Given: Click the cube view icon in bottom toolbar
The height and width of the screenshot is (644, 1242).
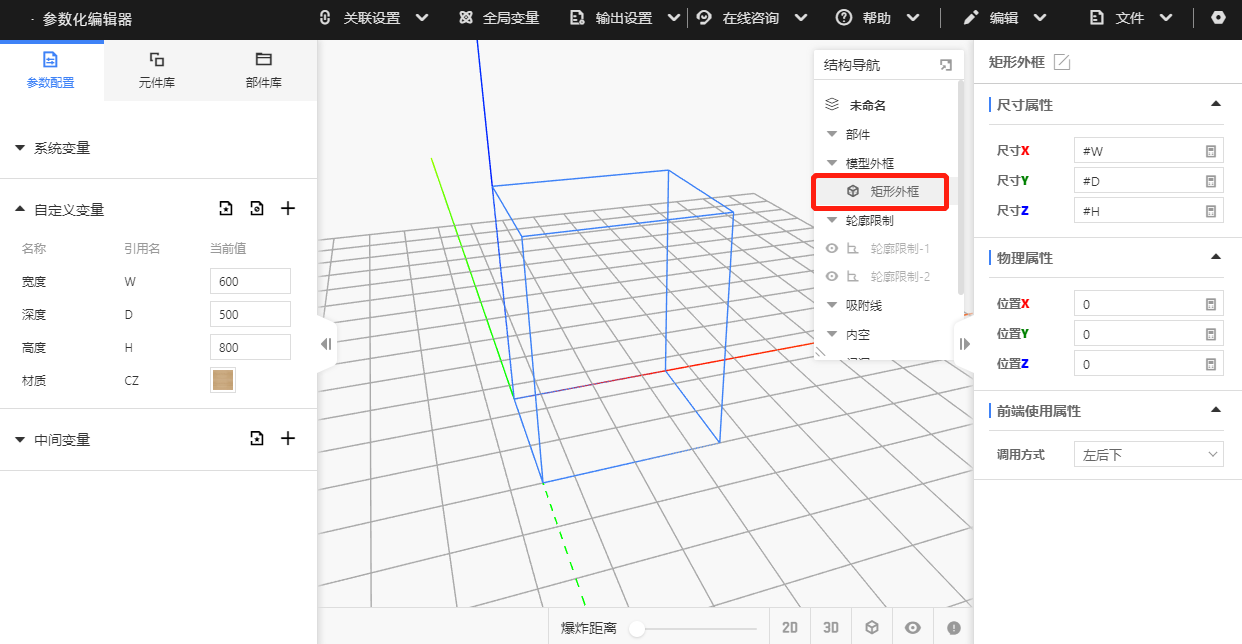Looking at the screenshot, I should click(x=872, y=627).
